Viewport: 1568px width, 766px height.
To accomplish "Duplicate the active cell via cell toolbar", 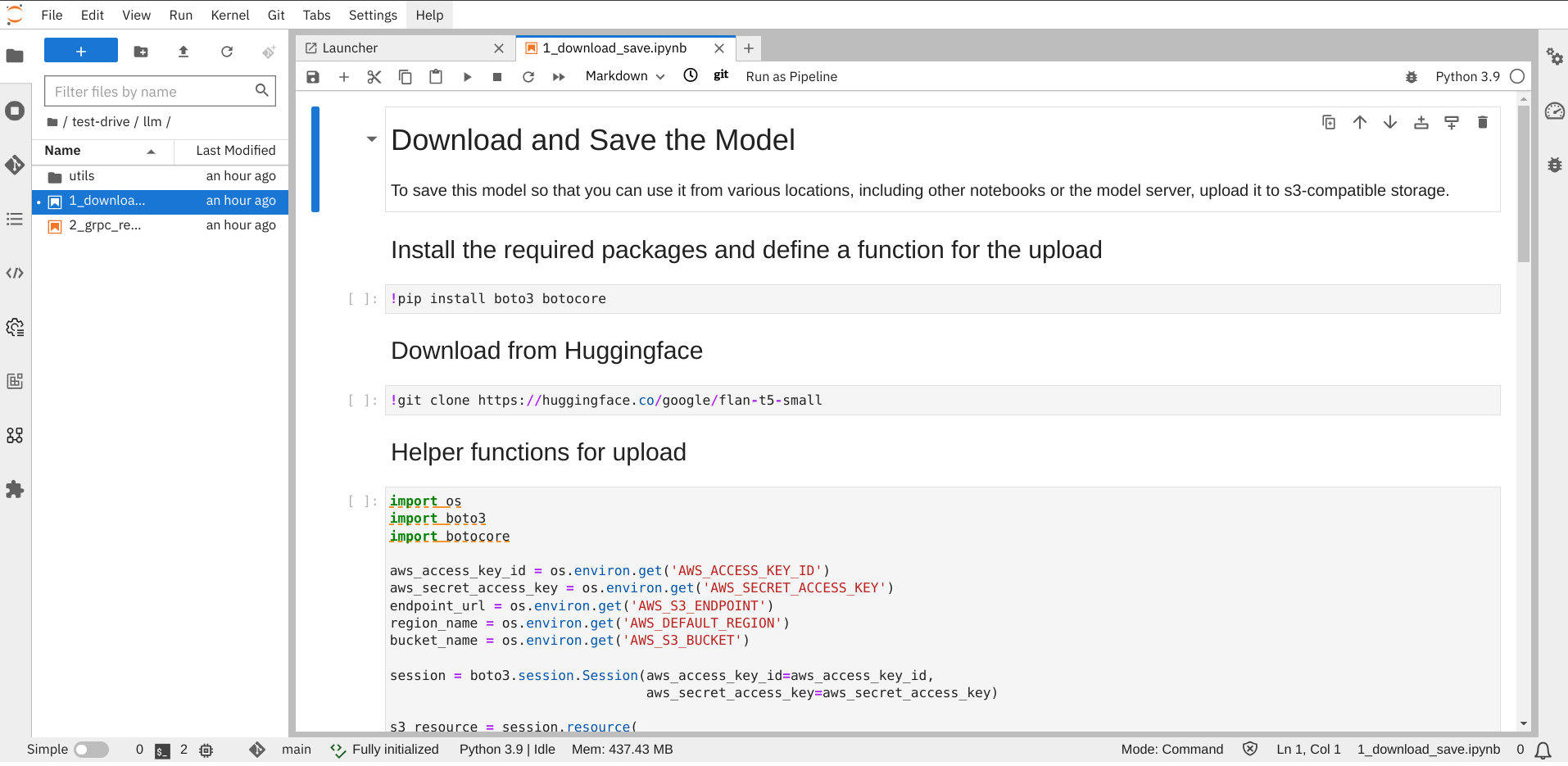I will 1329,122.
